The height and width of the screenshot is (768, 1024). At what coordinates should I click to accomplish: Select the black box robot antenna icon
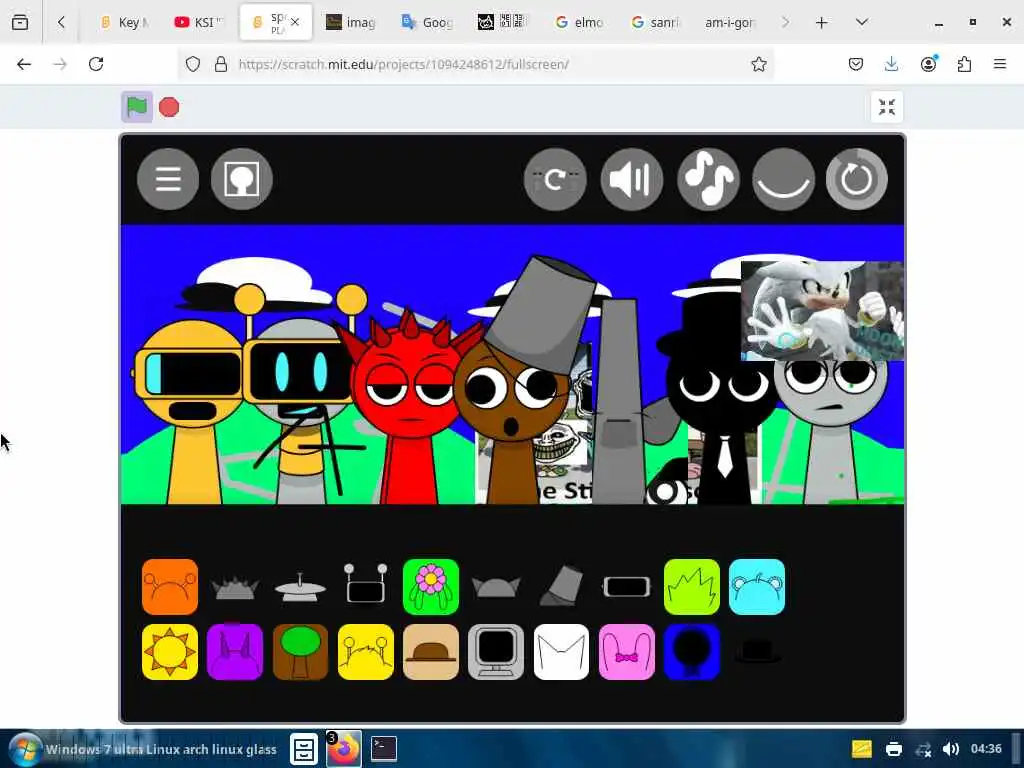point(366,584)
